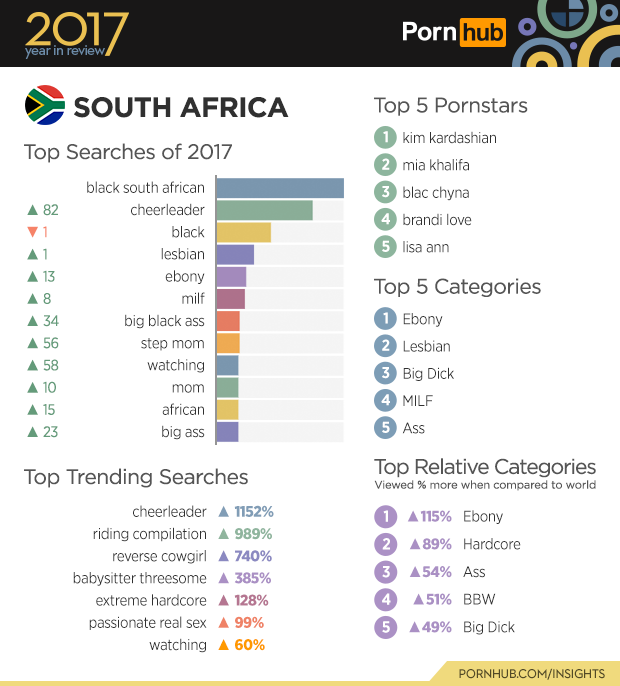Click the 'Top Searches of 2017' heading

point(128,152)
